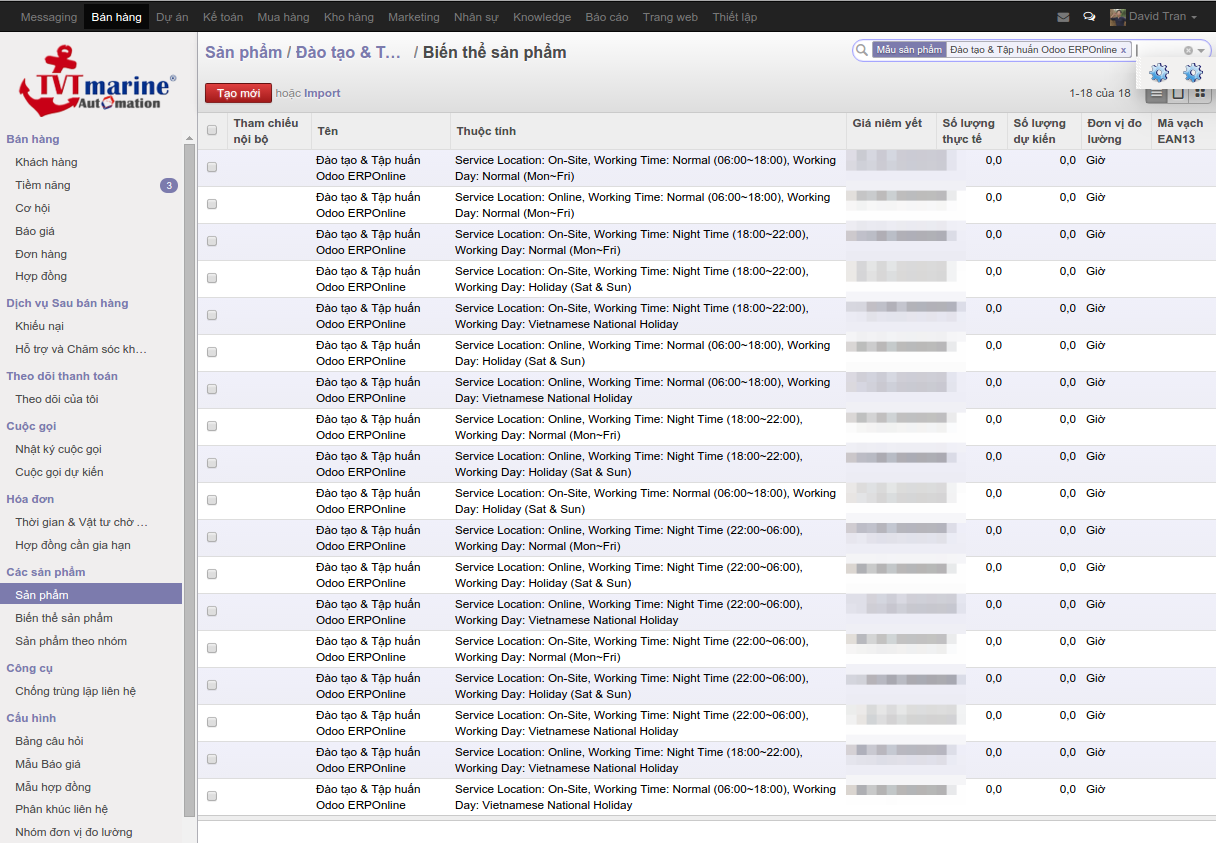Tick checkbox for On-Site, Night Time (18:00~22:00), Holiday row
The height and width of the screenshot is (843, 1216).
[x=212, y=279]
